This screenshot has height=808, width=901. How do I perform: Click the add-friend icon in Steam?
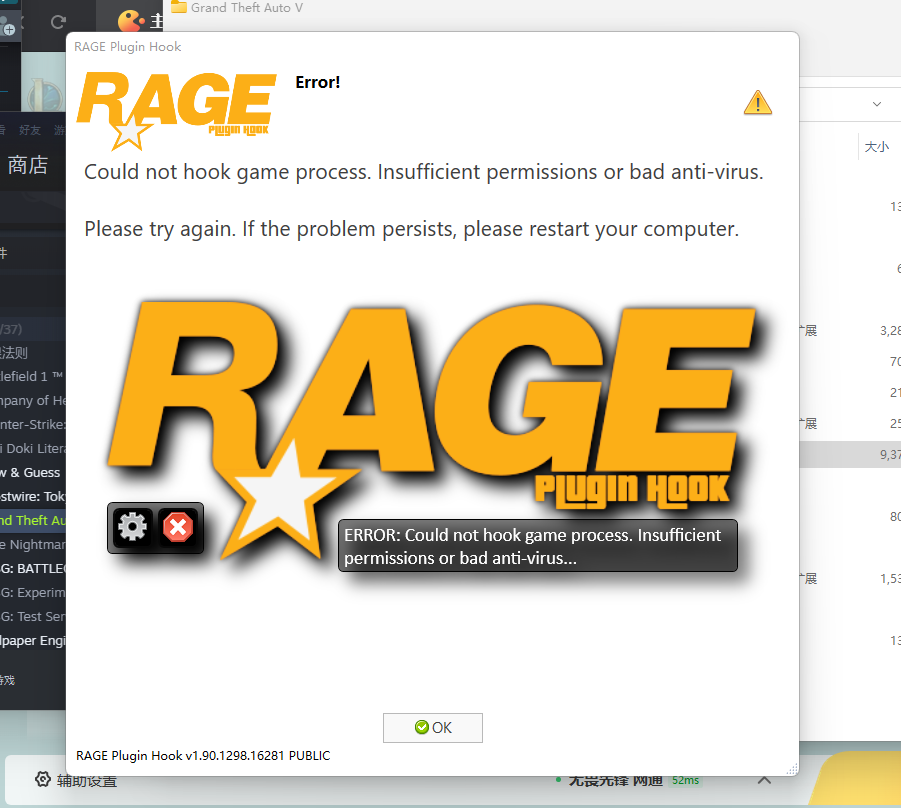click(x=7, y=26)
